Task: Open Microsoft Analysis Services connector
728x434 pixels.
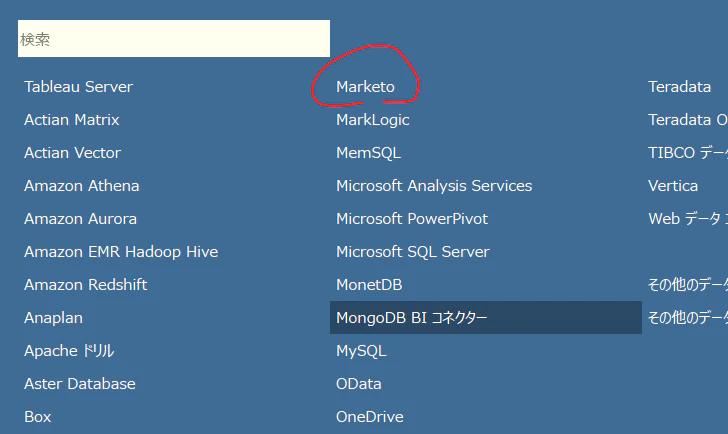Action: pyautogui.click(x=434, y=186)
